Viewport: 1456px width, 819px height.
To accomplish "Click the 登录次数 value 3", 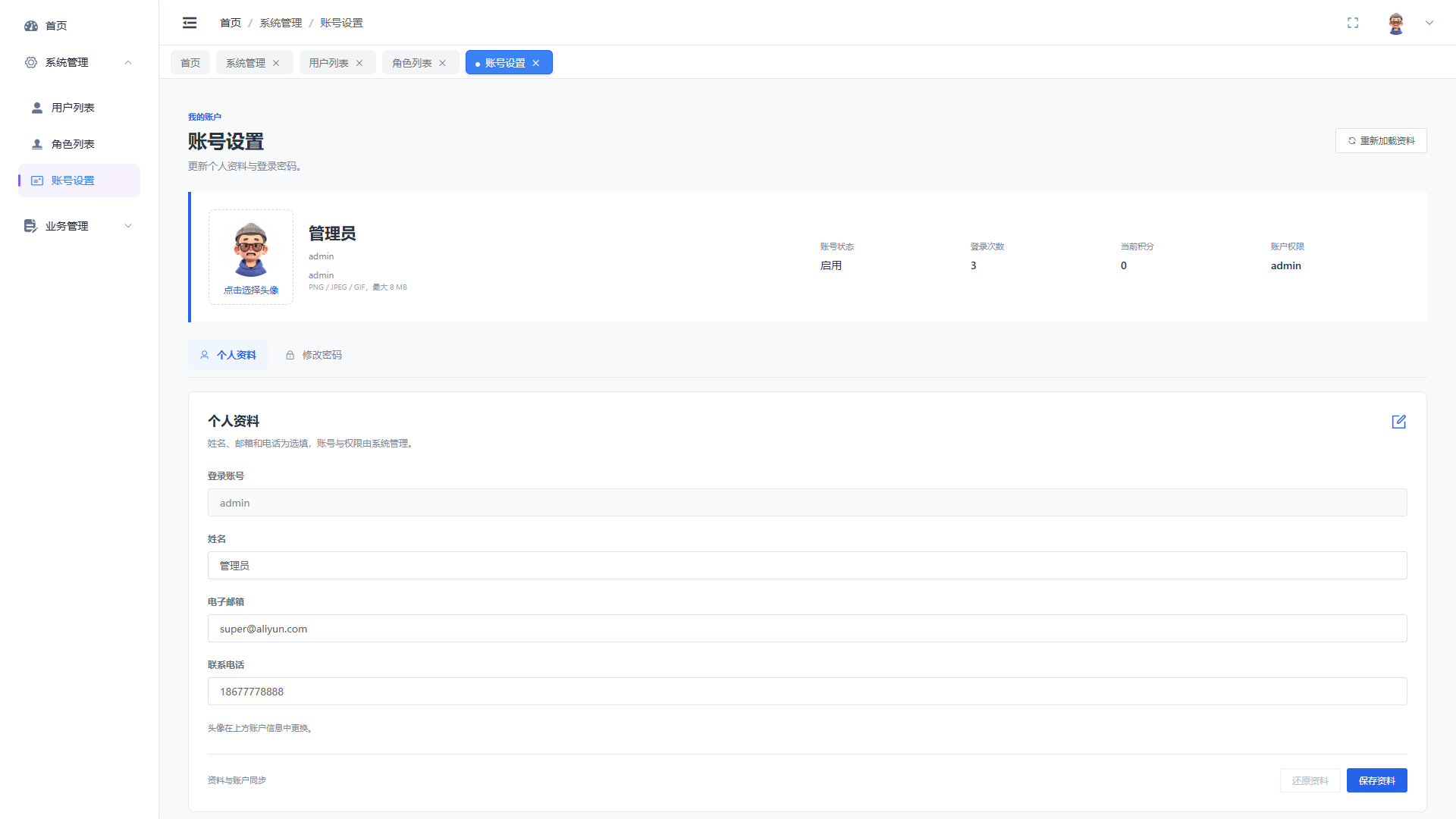I will click(x=973, y=265).
